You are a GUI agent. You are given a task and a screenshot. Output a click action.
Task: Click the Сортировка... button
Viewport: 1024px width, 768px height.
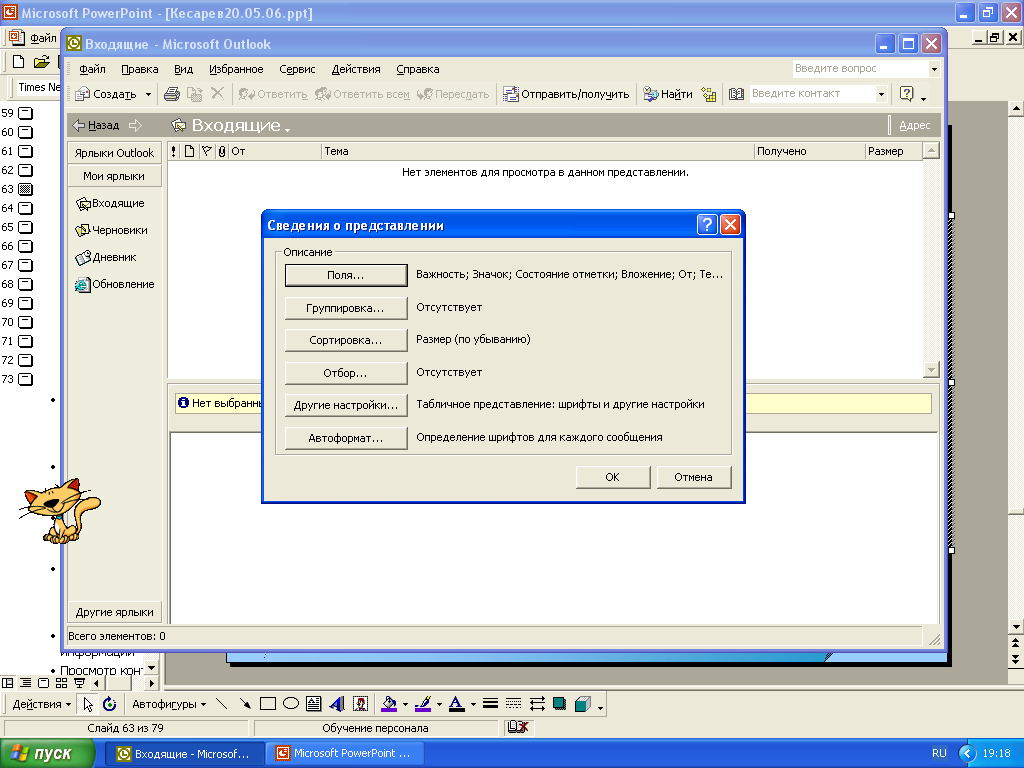(346, 340)
